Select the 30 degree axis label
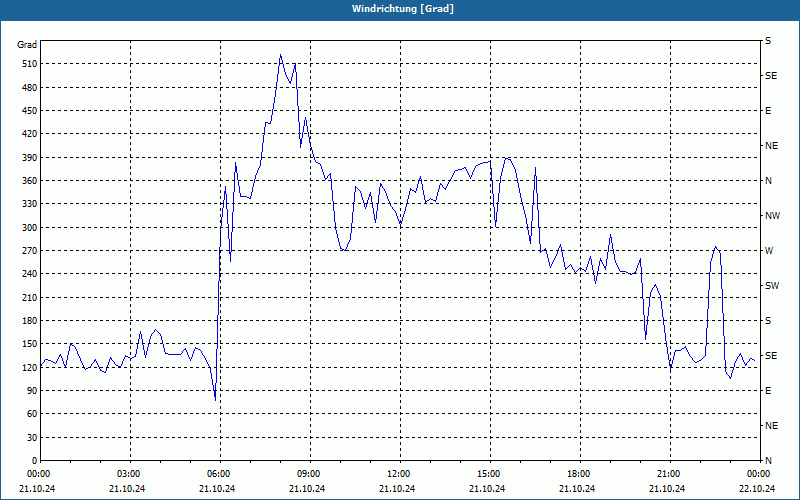Viewport: 800px width, 500px height. coord(32,438)
